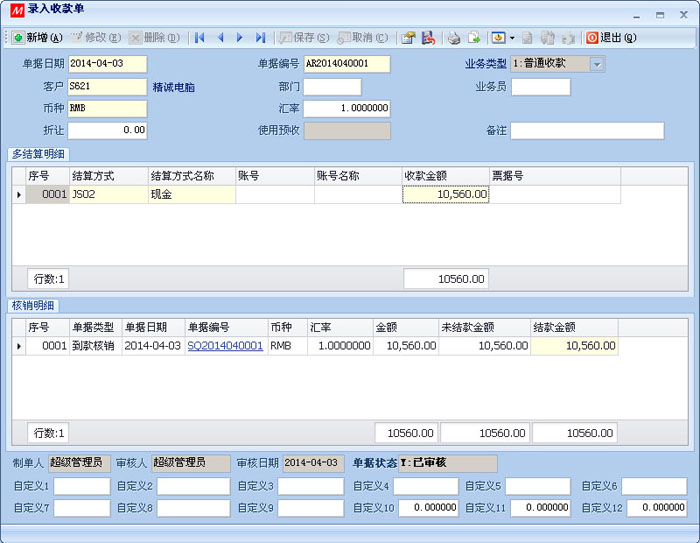Click the 退出 (Exit) toolbar button

[x=611, y=38]
